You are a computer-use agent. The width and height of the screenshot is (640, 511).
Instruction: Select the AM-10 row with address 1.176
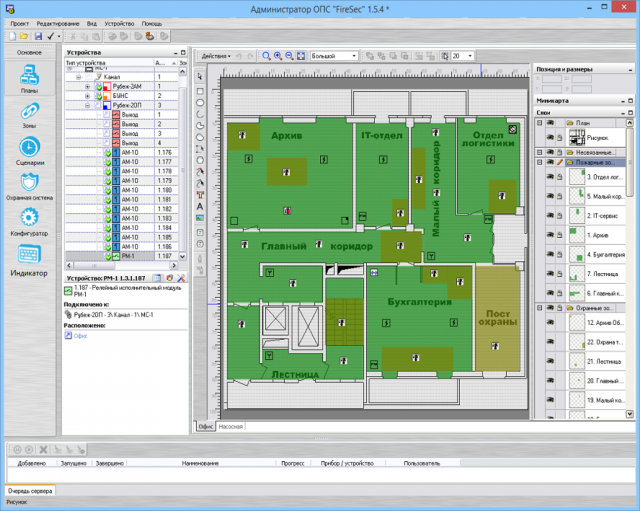tap(122, 152)
